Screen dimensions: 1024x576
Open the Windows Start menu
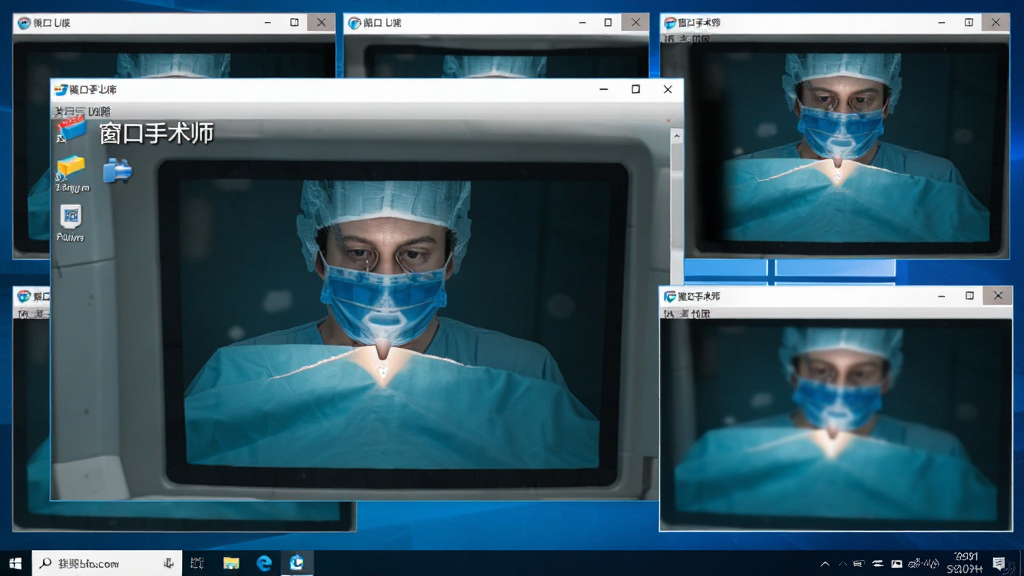click(16, 563)
